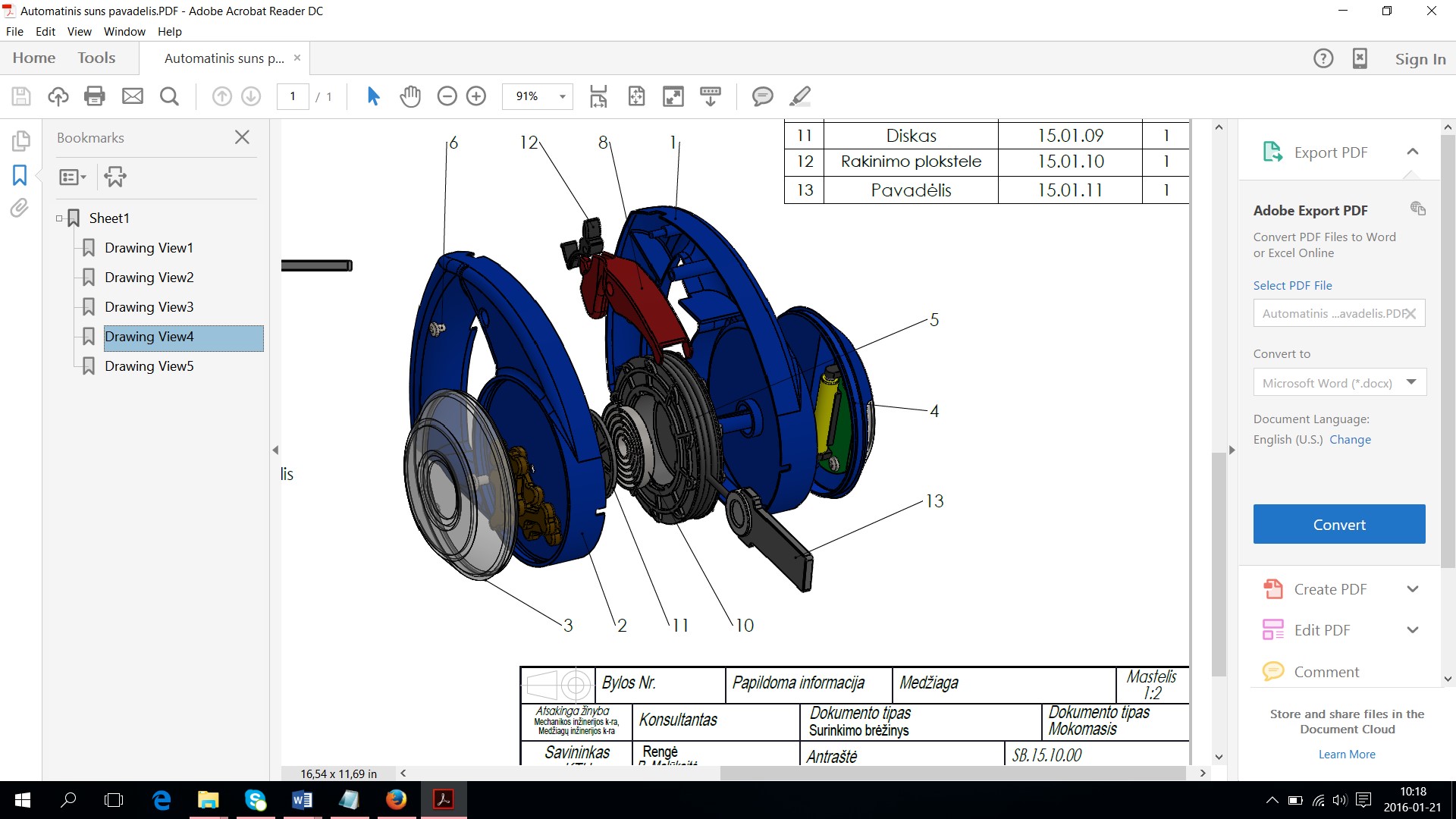The image size is (1456, 819).
Task: Click the Print icon in the toolbar
Action: 95,96
